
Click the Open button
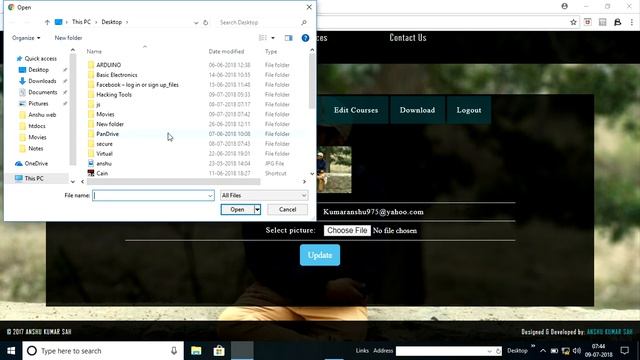coord(238,209)
